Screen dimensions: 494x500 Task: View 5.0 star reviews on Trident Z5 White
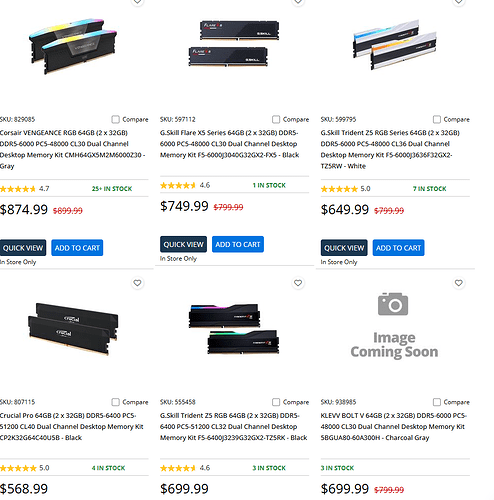click(345, 189)
